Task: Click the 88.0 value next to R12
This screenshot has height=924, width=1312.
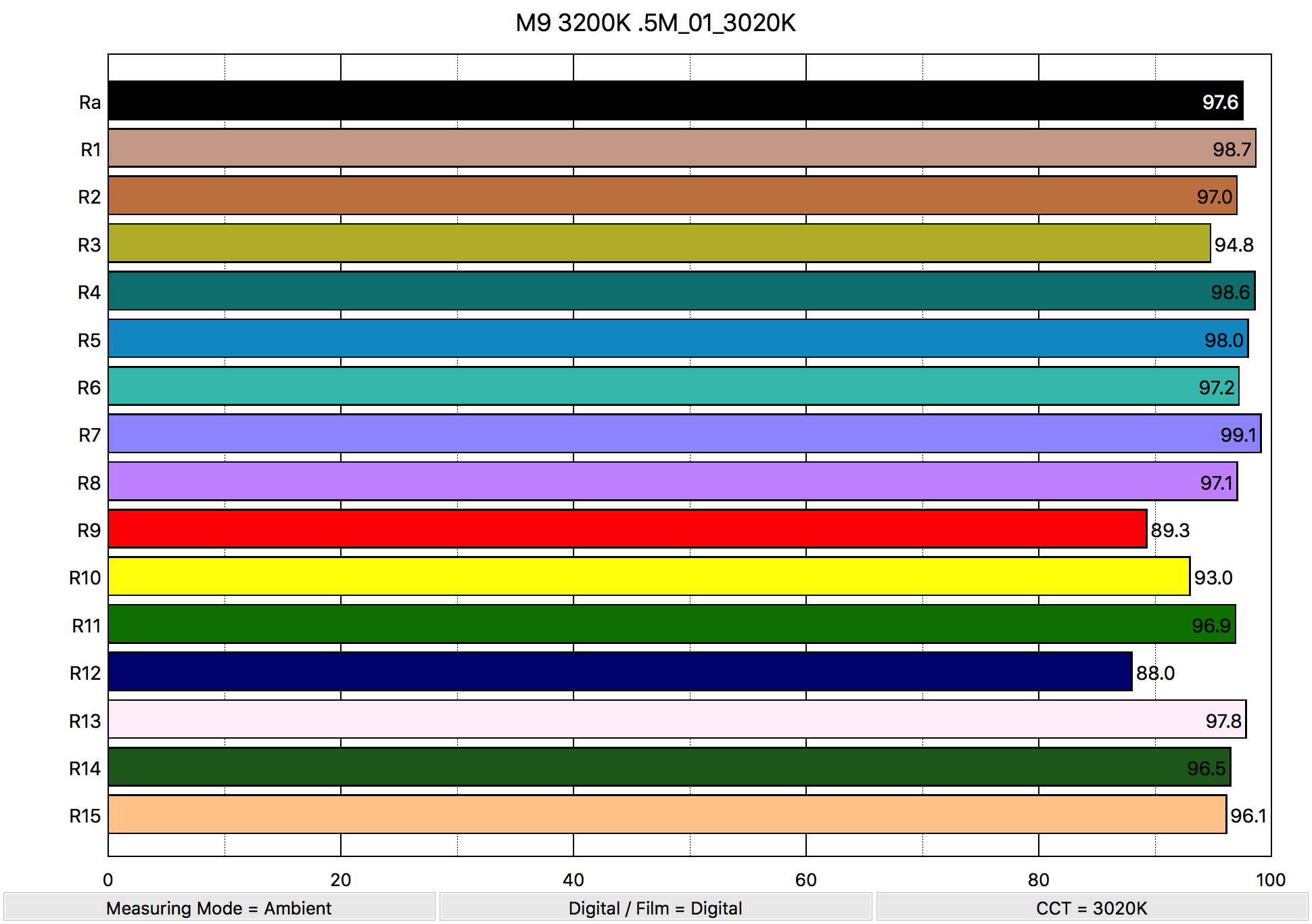Action: (1155, 673)
